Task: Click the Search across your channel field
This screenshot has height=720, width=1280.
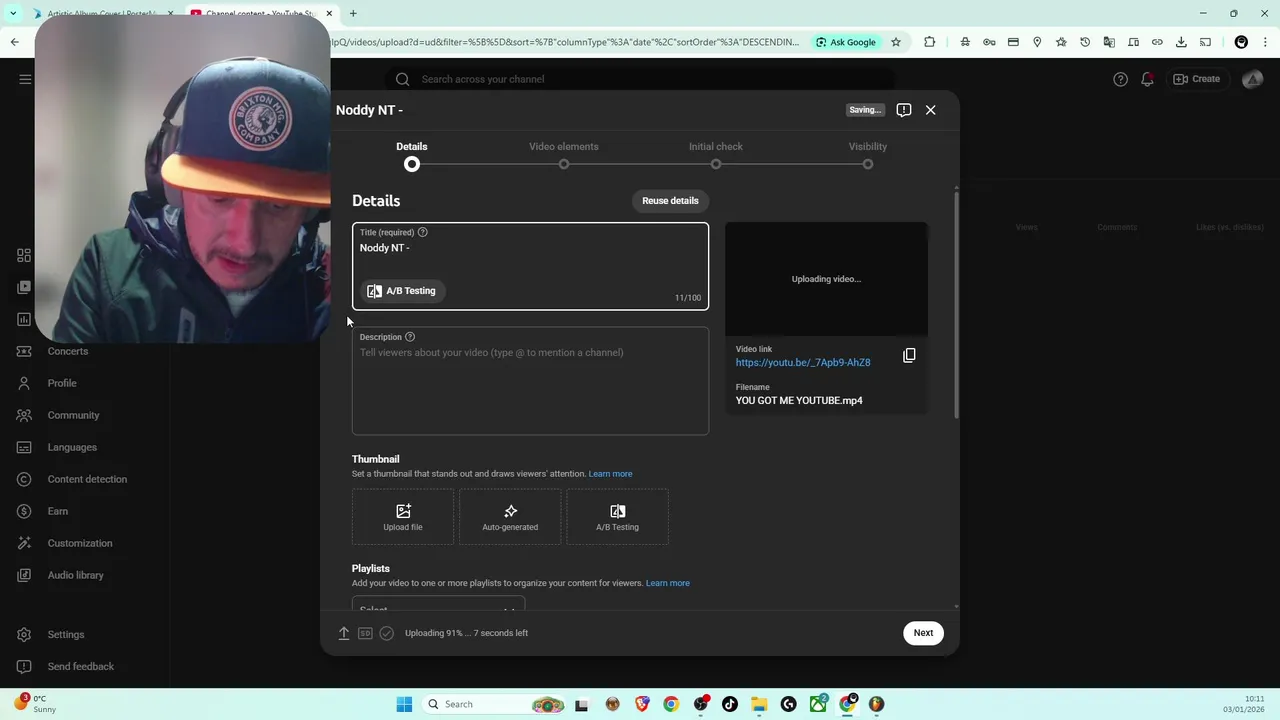Action: pos(640,79)
